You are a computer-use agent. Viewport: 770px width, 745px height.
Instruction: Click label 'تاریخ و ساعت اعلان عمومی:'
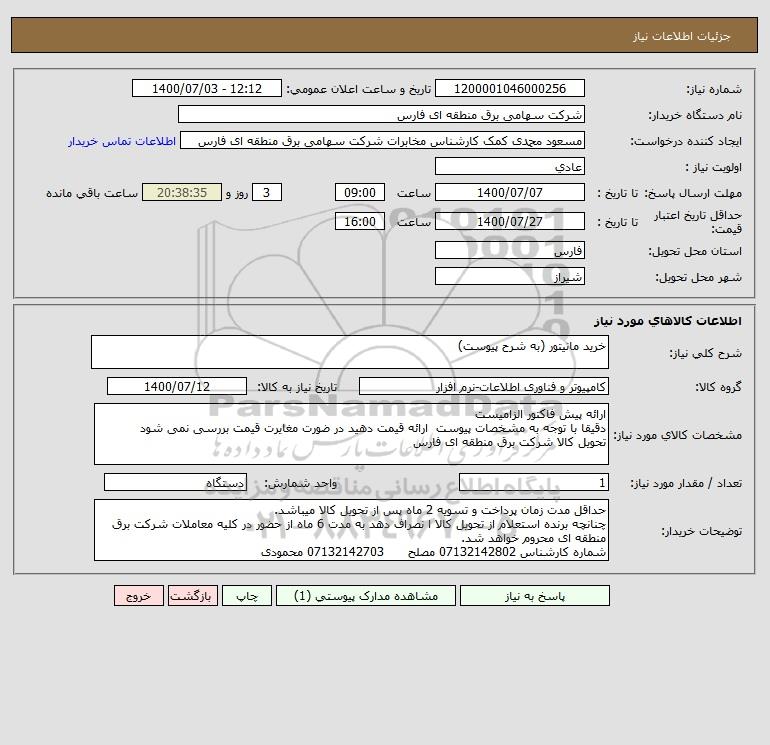(x=358, y=89)
